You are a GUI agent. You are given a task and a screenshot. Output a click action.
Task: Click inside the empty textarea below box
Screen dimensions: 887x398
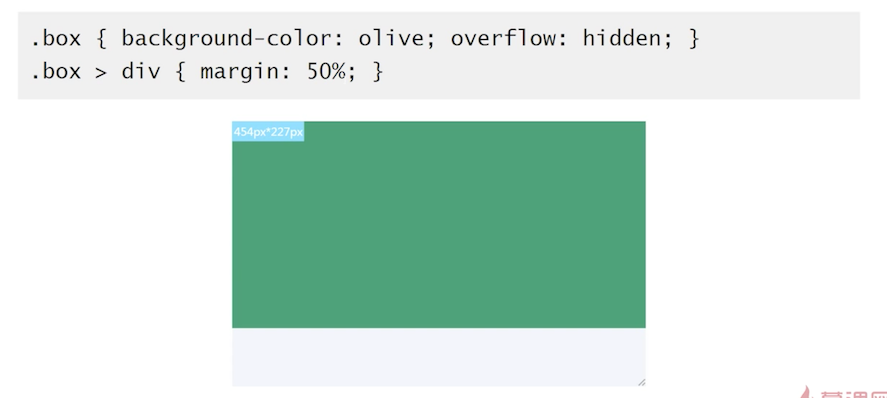(438, 357)
